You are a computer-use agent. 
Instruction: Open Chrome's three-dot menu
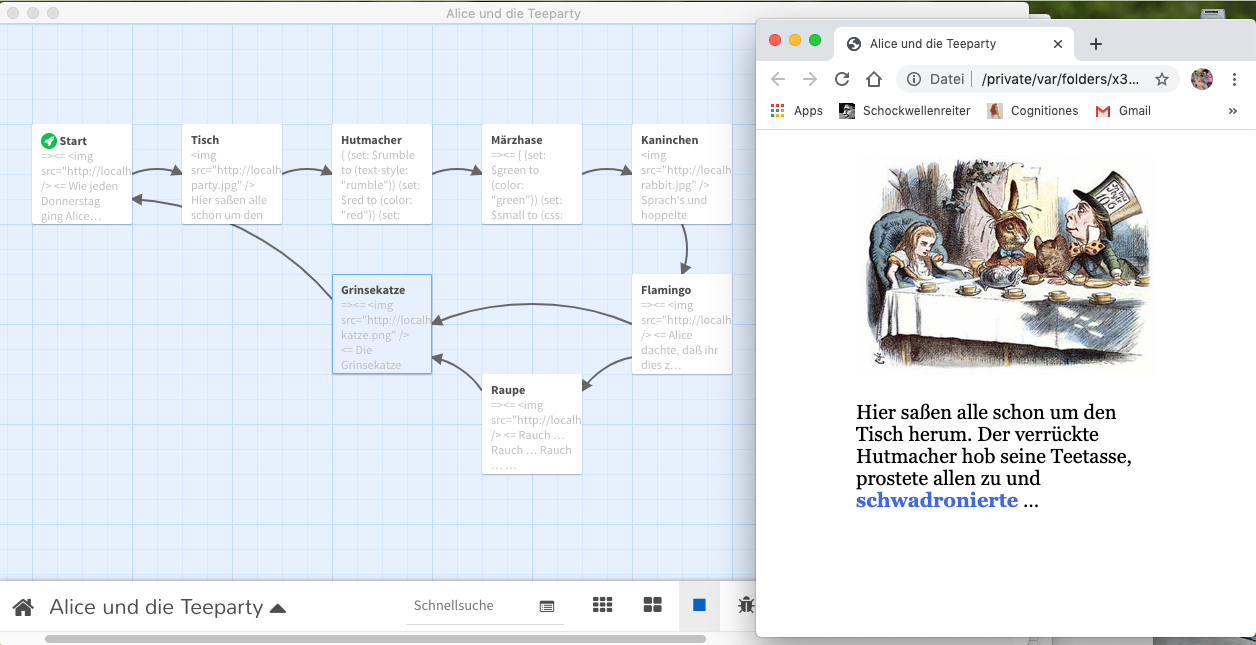pyautogui.click(x=1235, y=79)
